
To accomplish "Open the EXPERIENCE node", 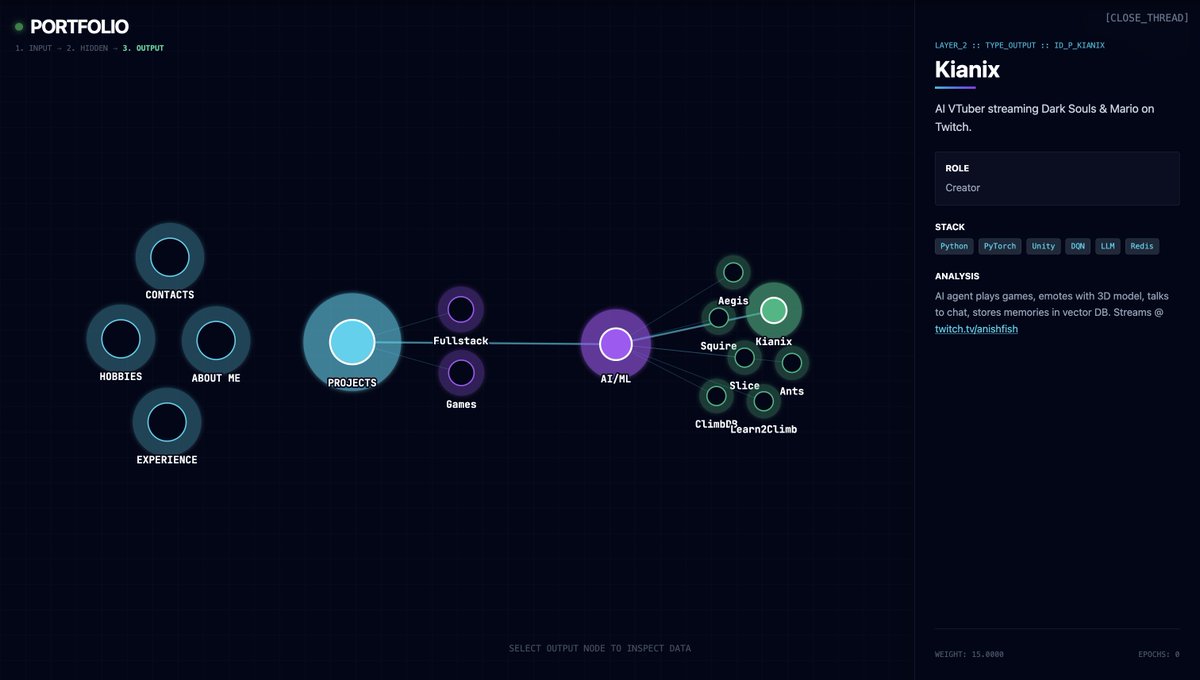I will point(166,422).
